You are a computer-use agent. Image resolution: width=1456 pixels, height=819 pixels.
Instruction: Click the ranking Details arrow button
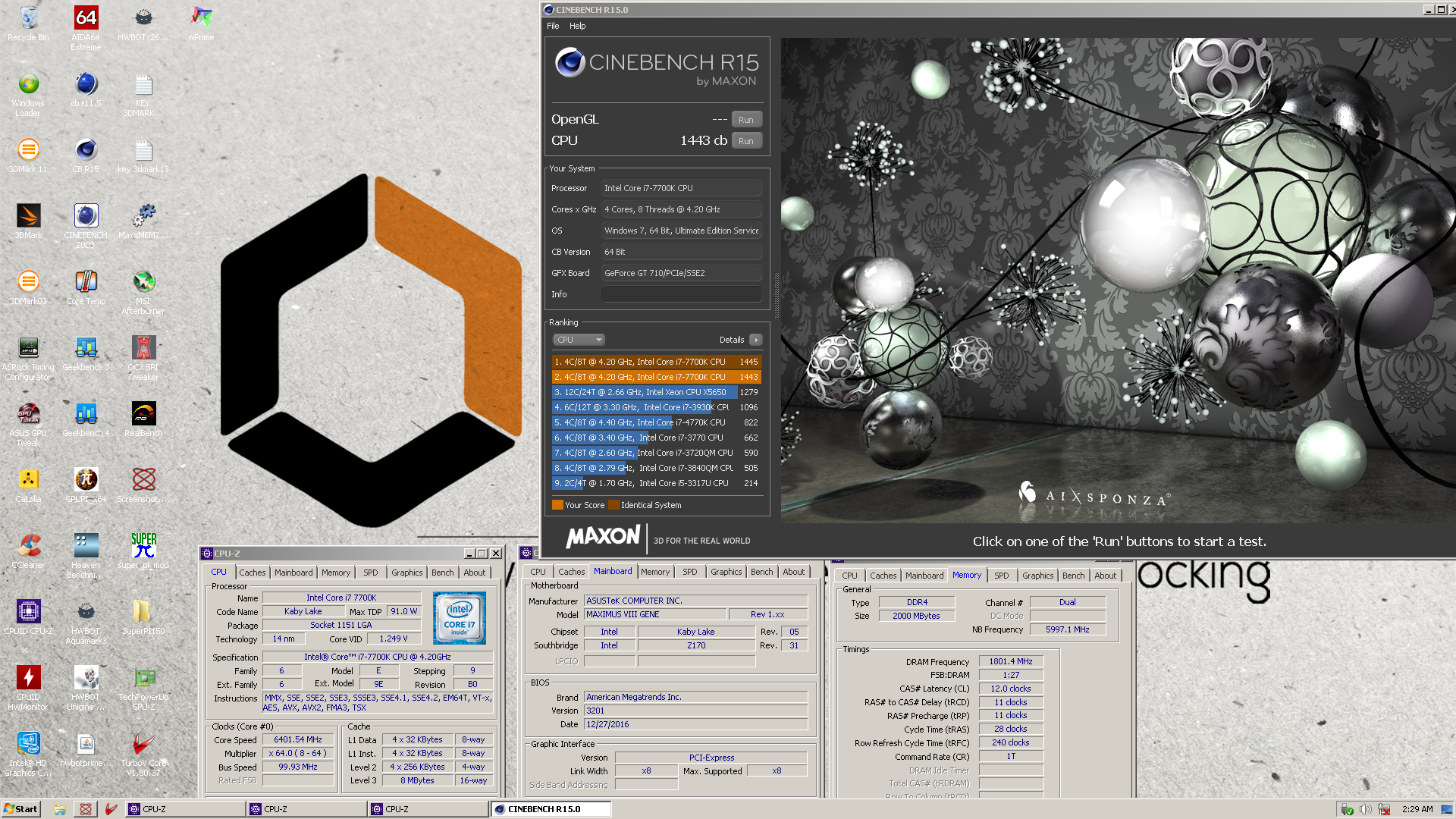(x=755, y=340)
